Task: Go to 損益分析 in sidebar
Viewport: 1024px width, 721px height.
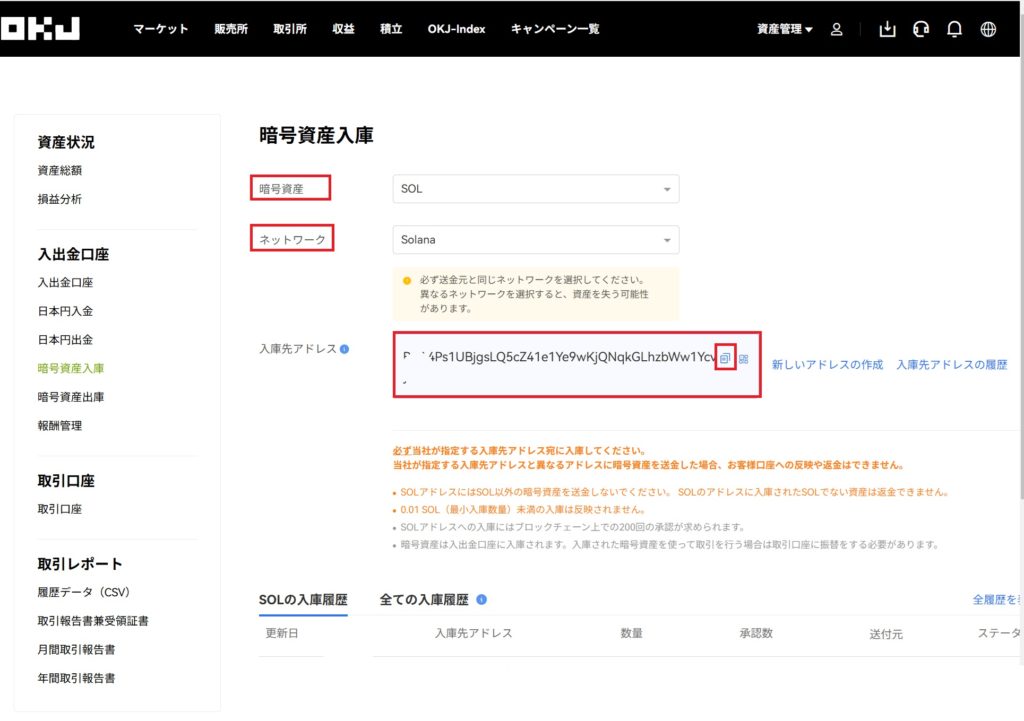Action: click(59, 199)
